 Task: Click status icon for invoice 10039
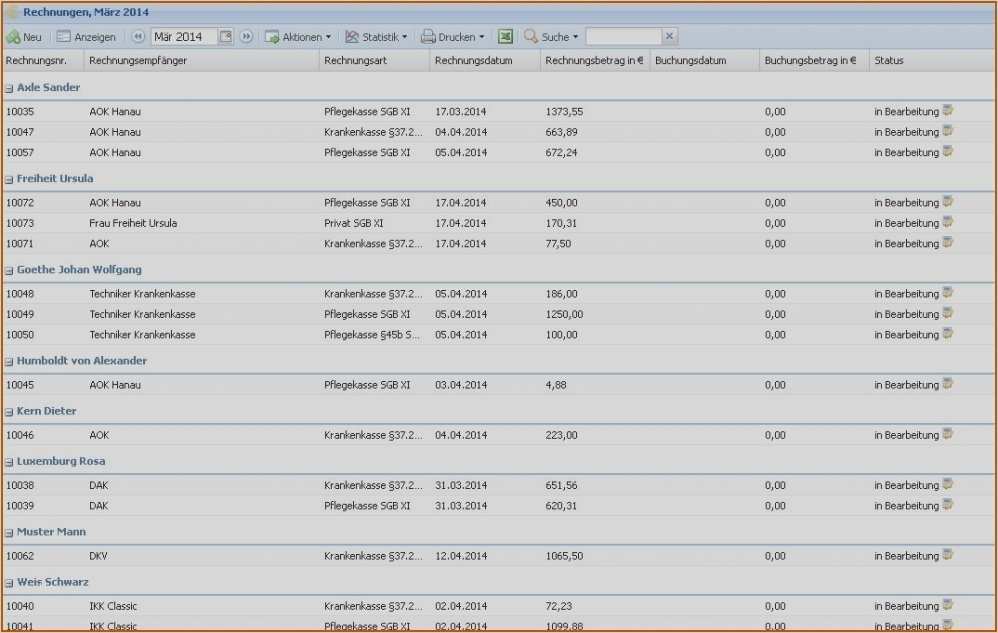[x=948, y=504]
